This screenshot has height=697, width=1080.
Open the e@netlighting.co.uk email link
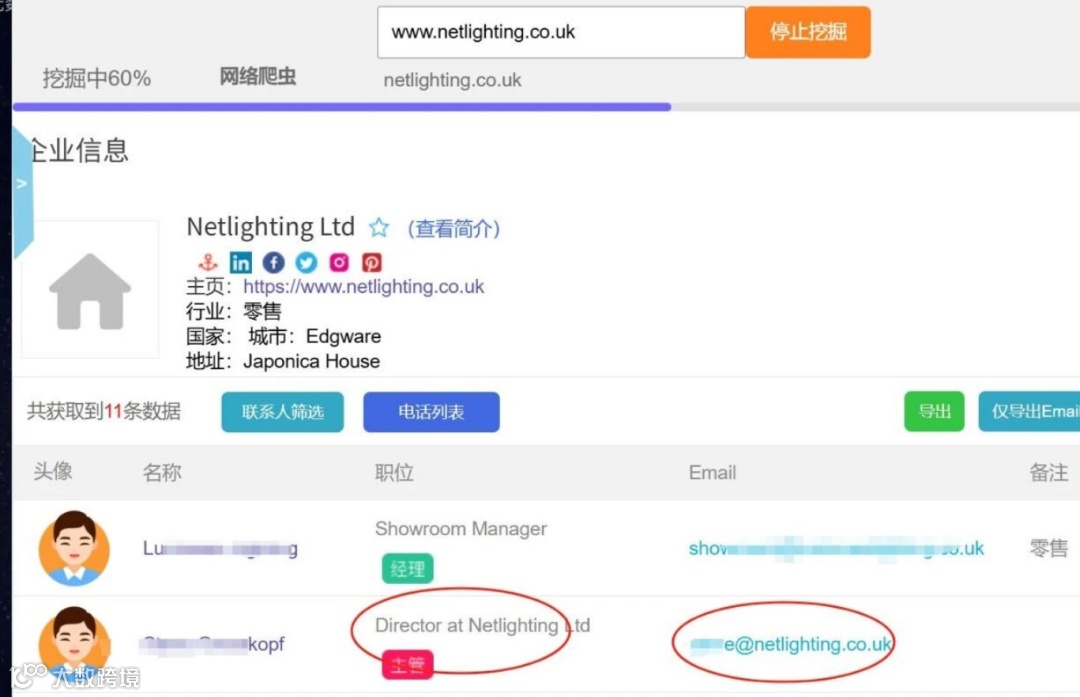pyautogui.click(x=791, y=644)
